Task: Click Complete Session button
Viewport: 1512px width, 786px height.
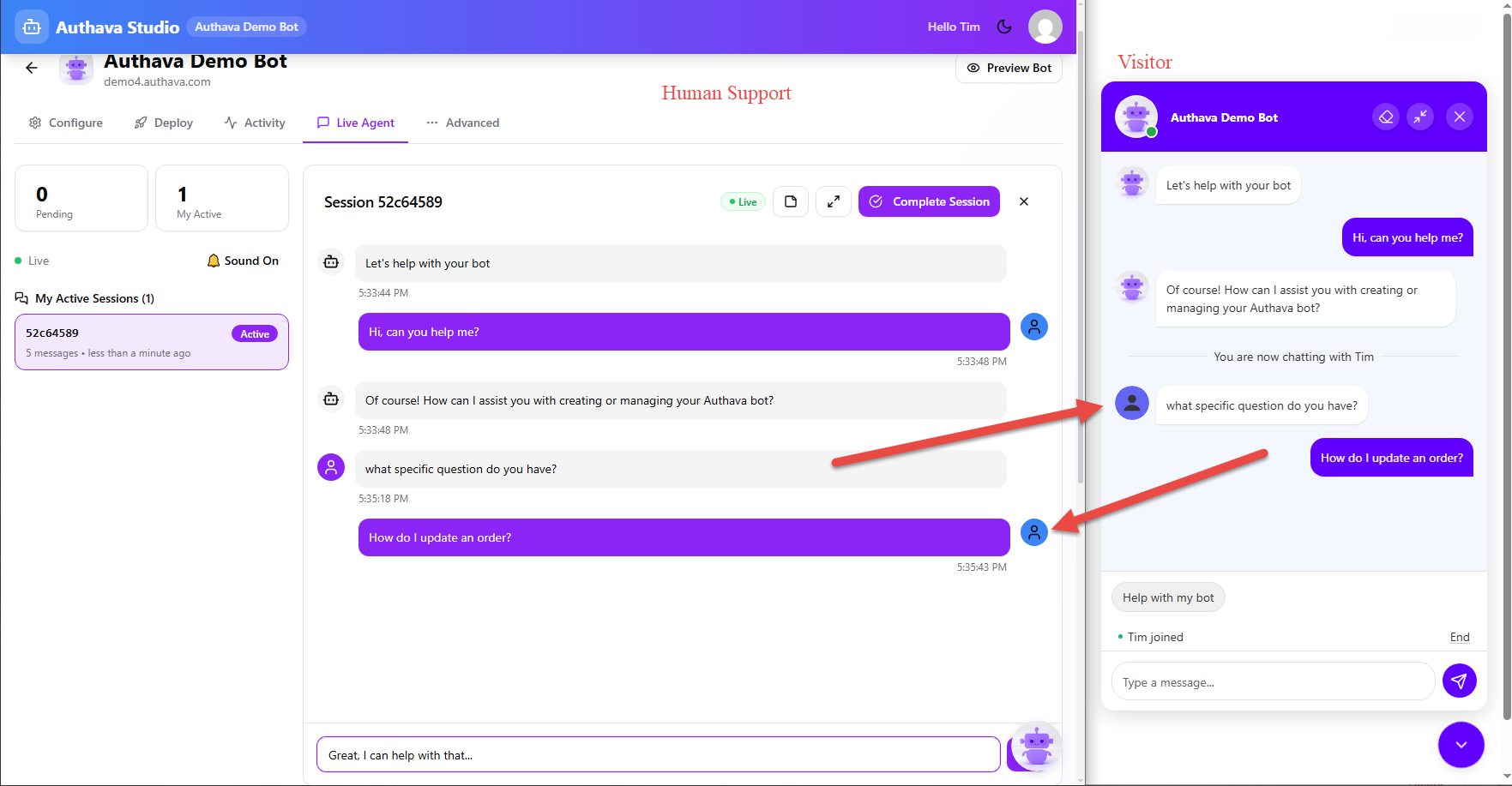Action: (x=929, y=201)
